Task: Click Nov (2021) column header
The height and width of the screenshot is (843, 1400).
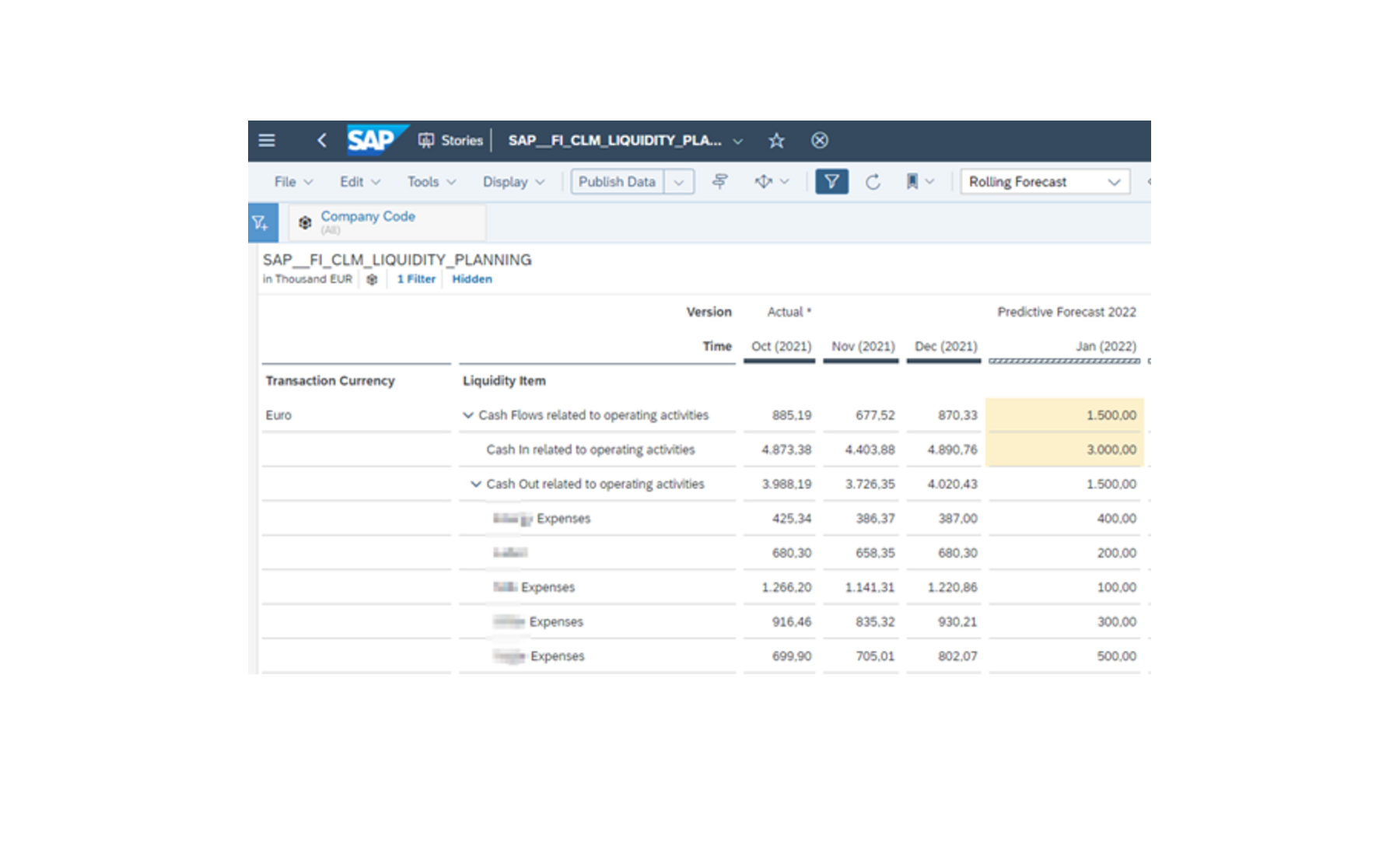Action: (x=863, y=347)
